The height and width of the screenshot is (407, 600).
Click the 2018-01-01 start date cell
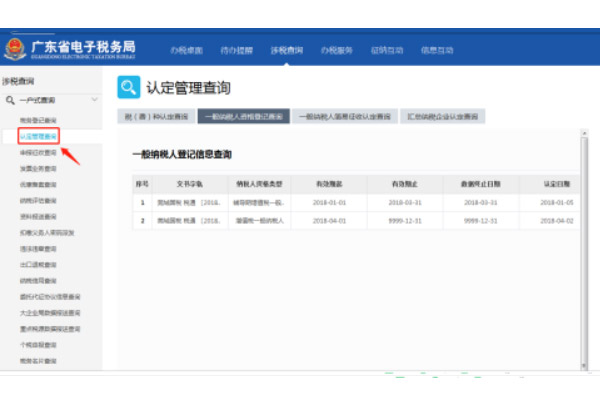point(329,202)
